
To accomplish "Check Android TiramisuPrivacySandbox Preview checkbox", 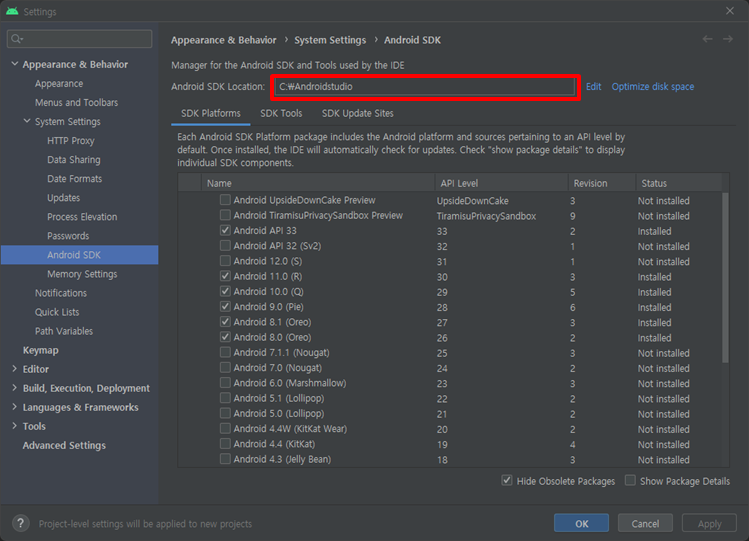I will click(225, 215).
